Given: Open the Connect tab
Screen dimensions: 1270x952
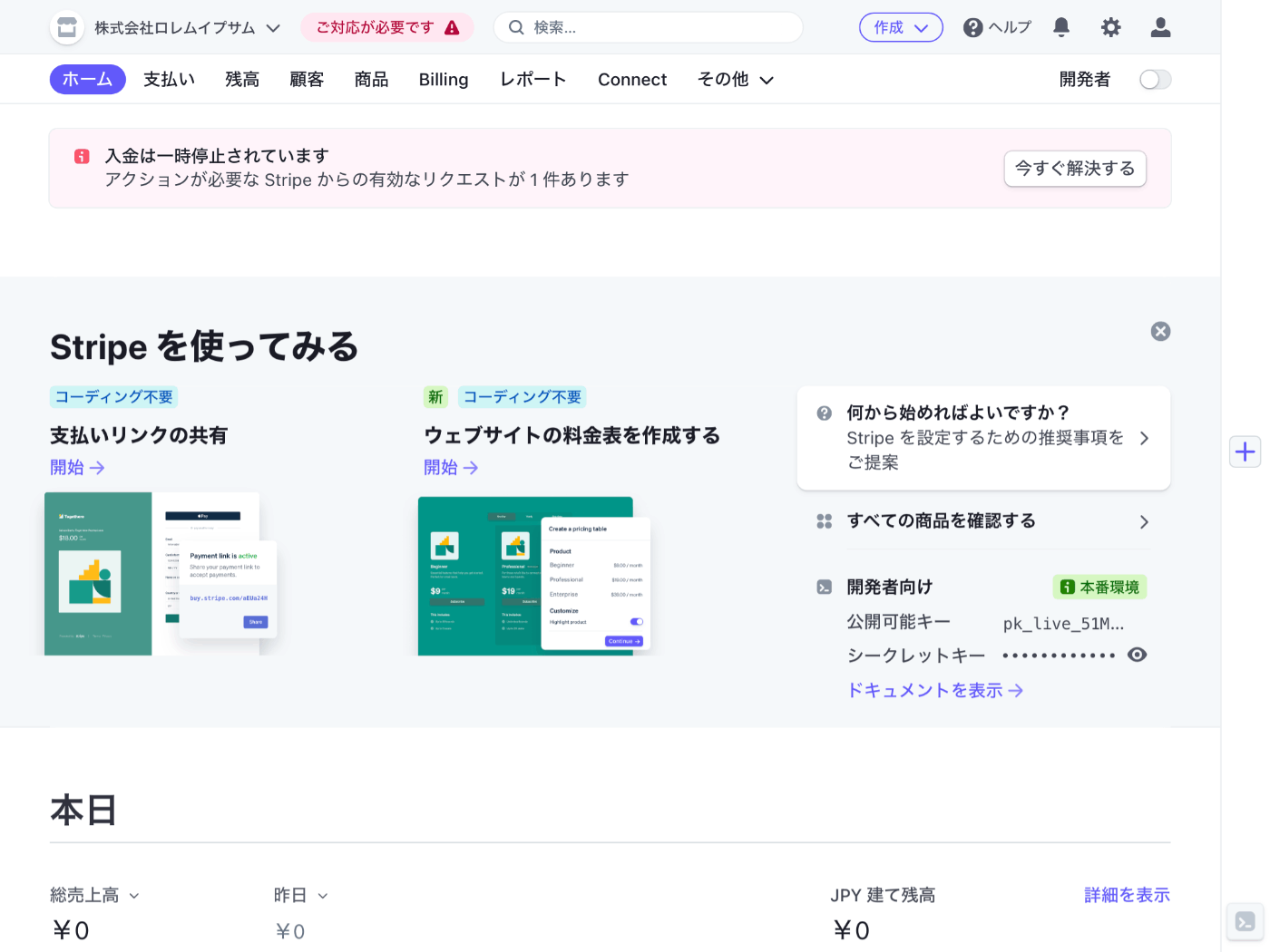Looking at the screenshot, I should tap(632, 79).
